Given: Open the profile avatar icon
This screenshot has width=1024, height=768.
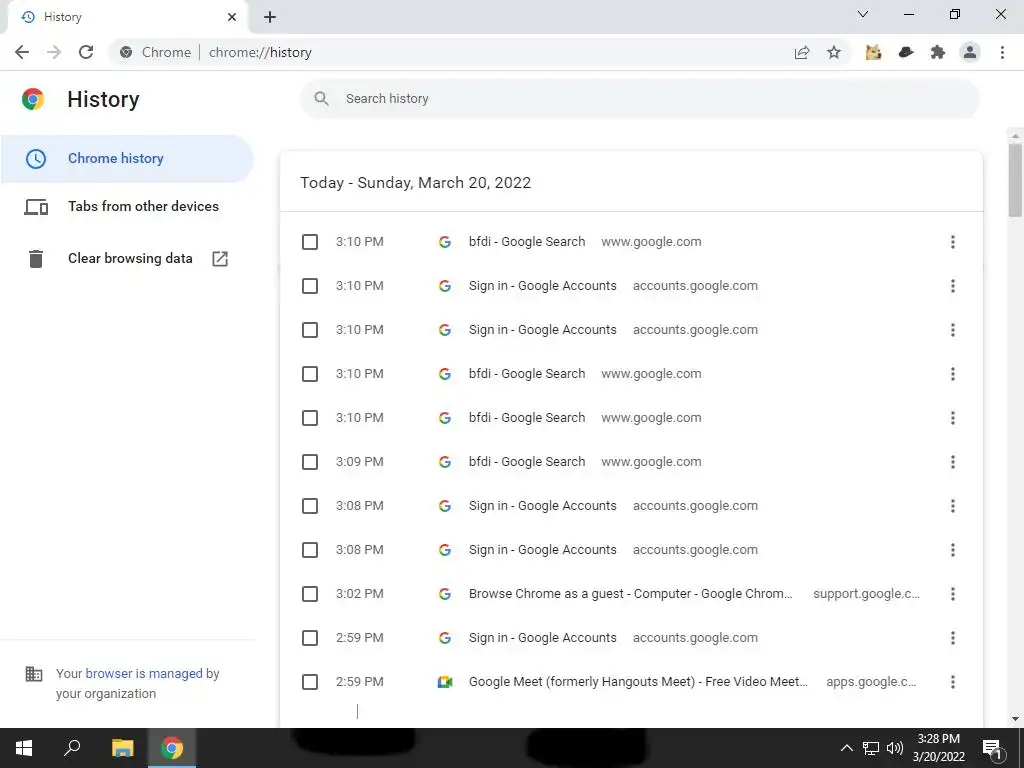Looking at the screenshot, I should [x=970, y=52].
